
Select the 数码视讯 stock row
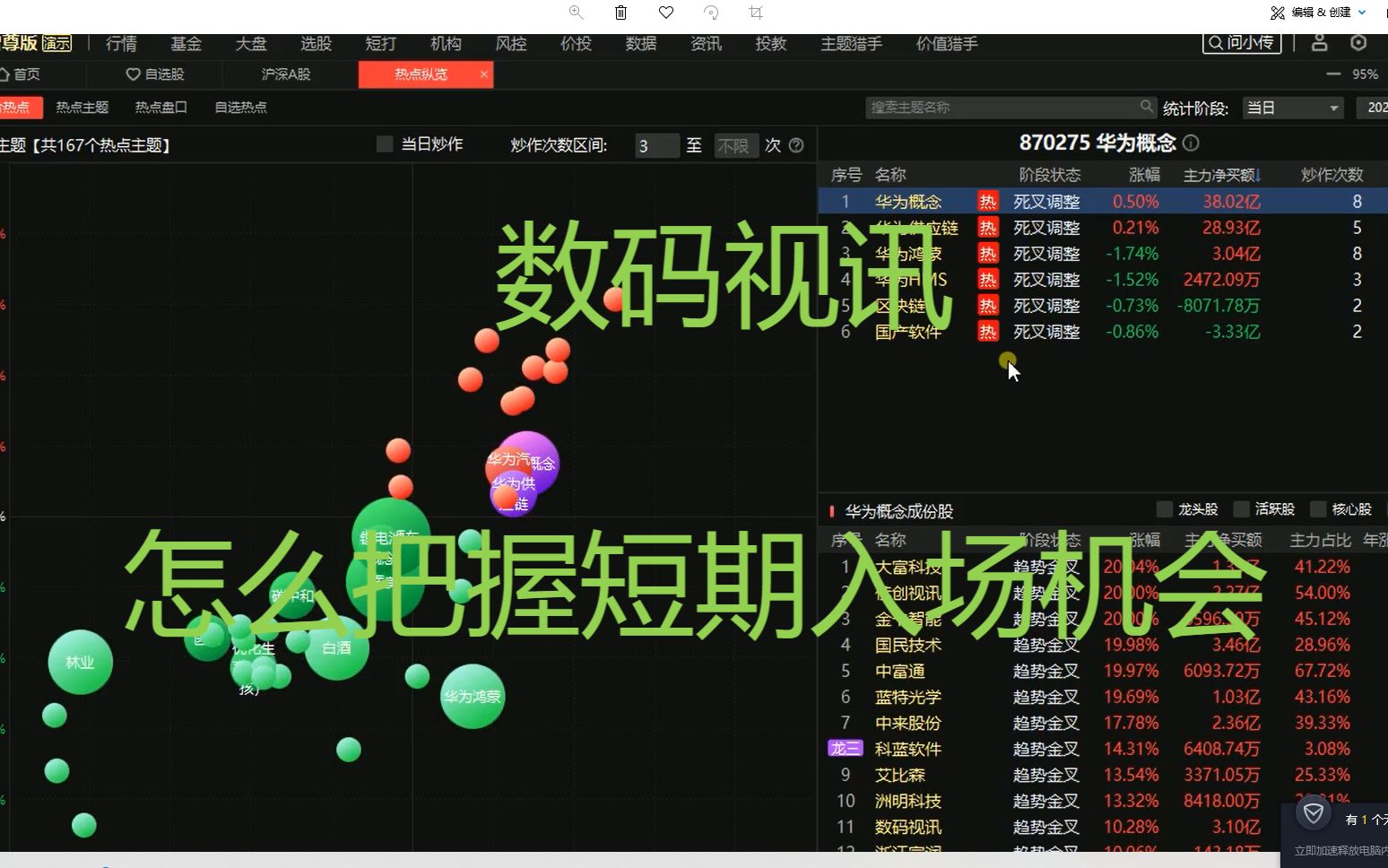point(1102,827)
